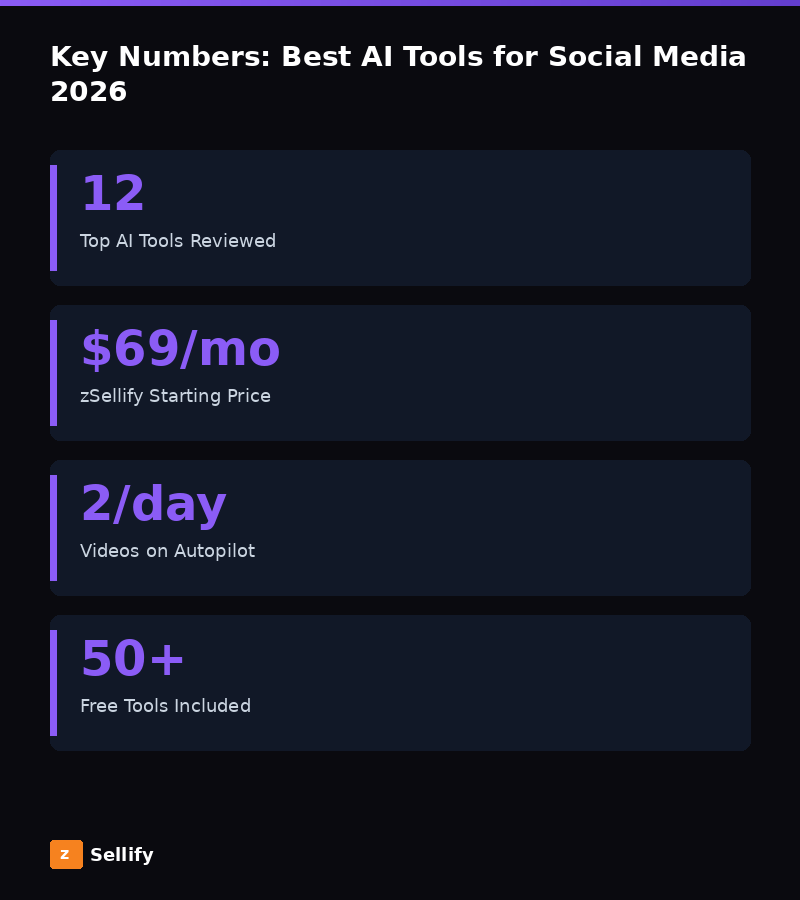The height and width of the screenshot is (900, 800).
Task: Click the purple strip at the top edge
Action: [400, 3]
